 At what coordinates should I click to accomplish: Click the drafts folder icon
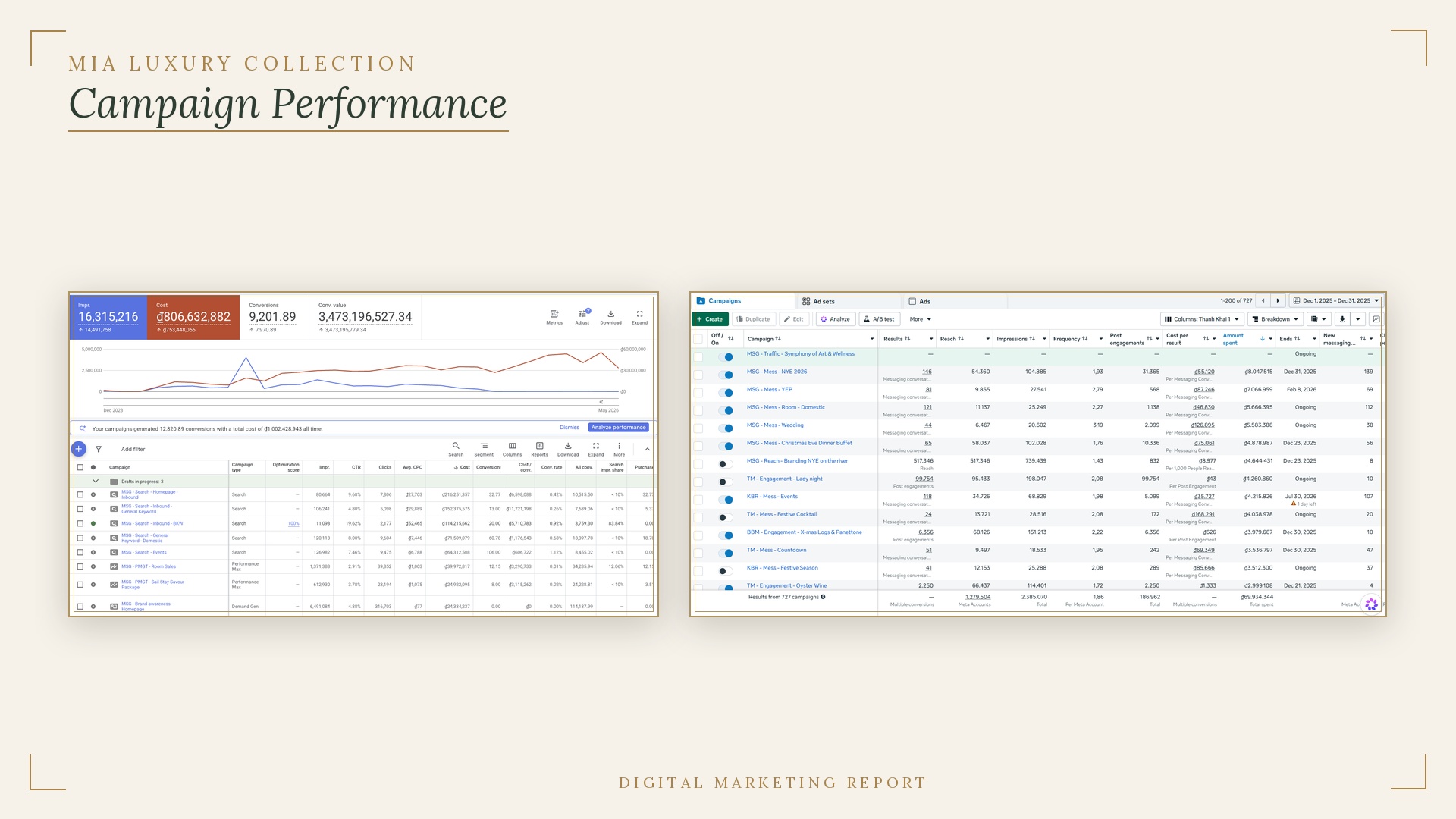tap(114, 482)
